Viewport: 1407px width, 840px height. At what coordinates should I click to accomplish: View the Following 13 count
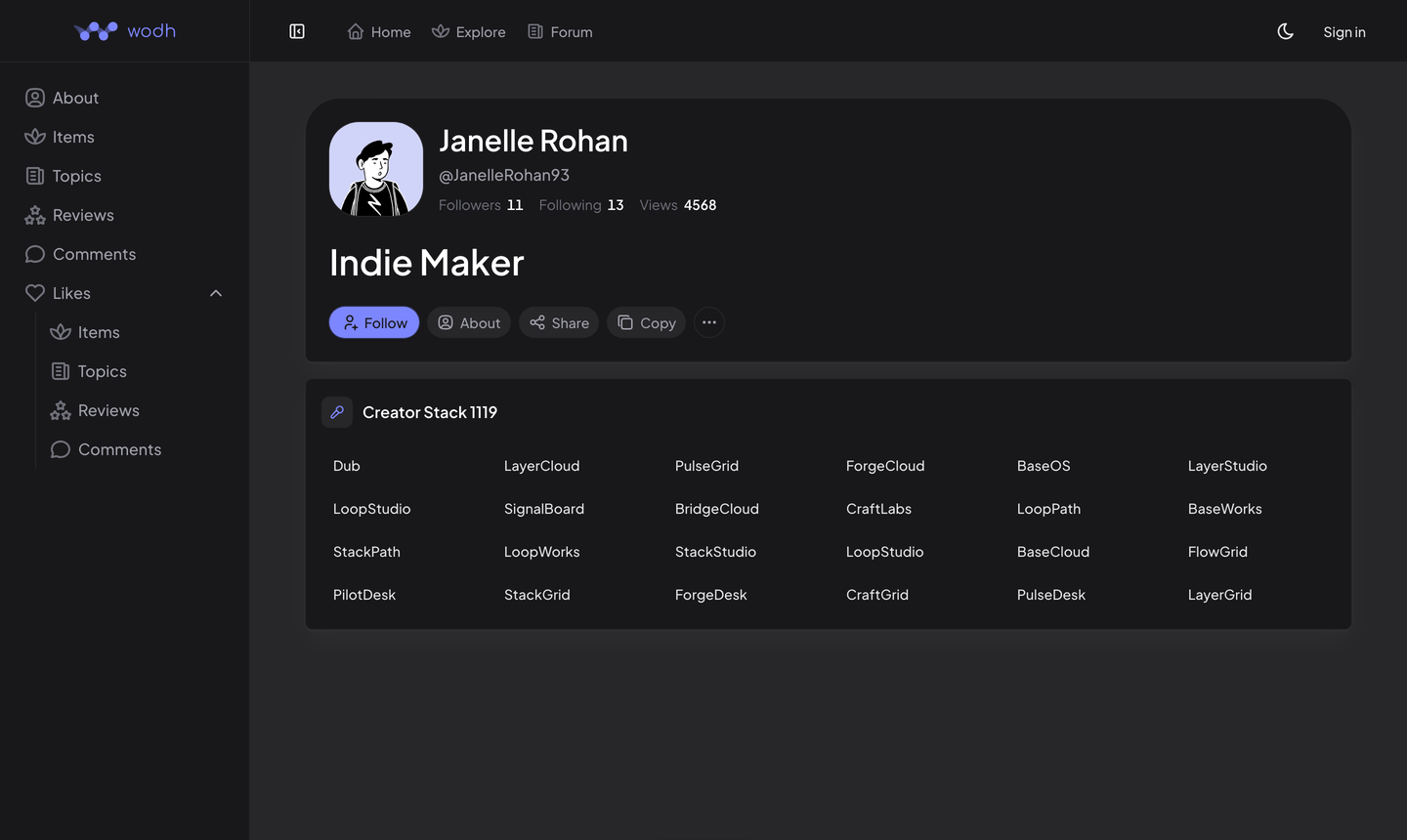(x=581, y=205)
